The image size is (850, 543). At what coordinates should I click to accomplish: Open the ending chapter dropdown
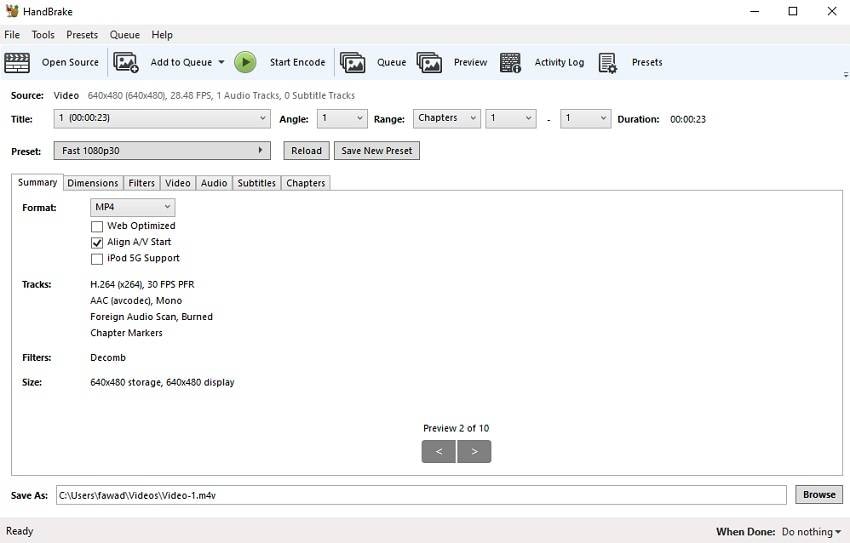pos(585,119)
